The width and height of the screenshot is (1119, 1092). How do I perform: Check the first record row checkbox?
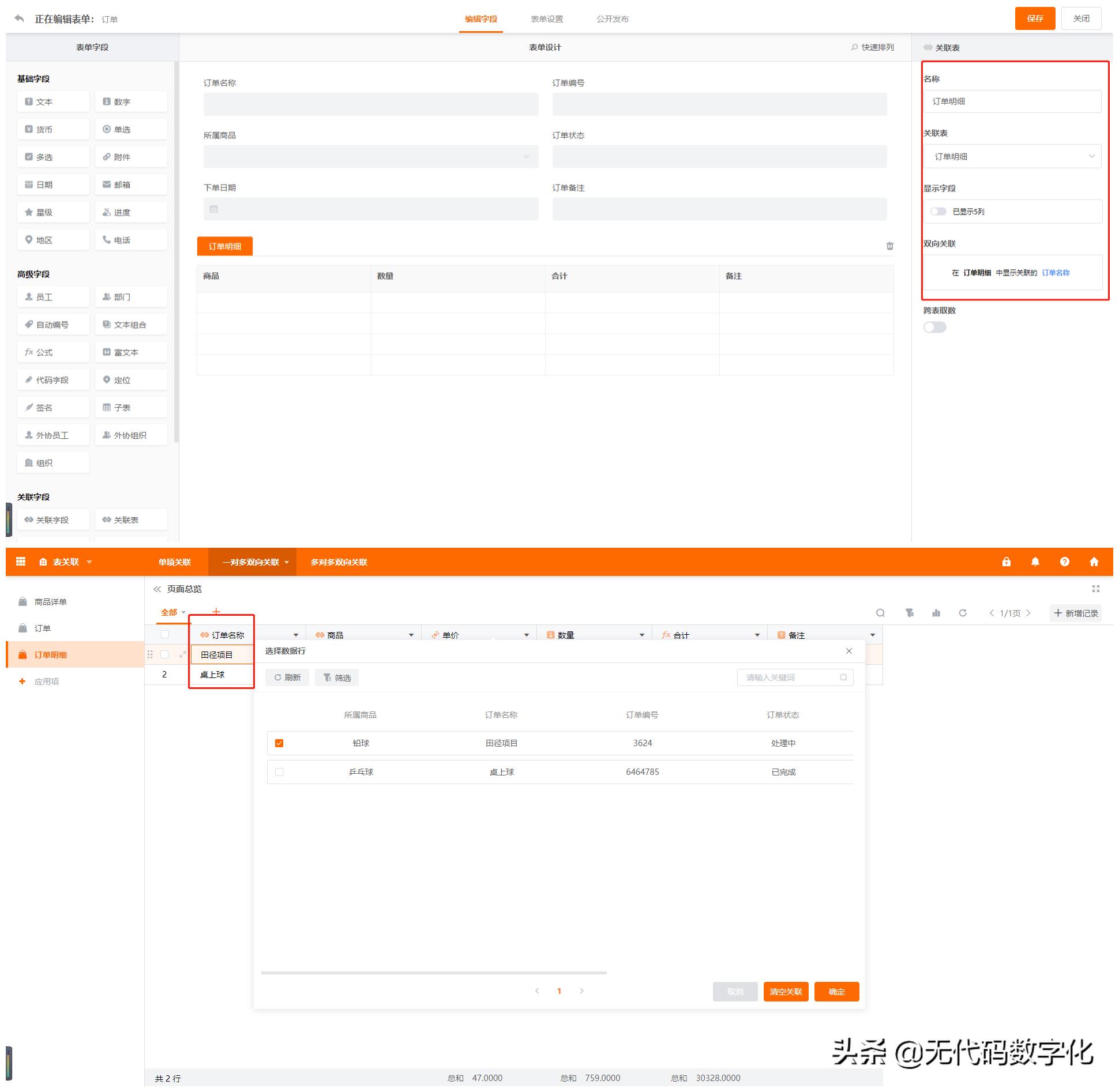[x=164, y=654]
